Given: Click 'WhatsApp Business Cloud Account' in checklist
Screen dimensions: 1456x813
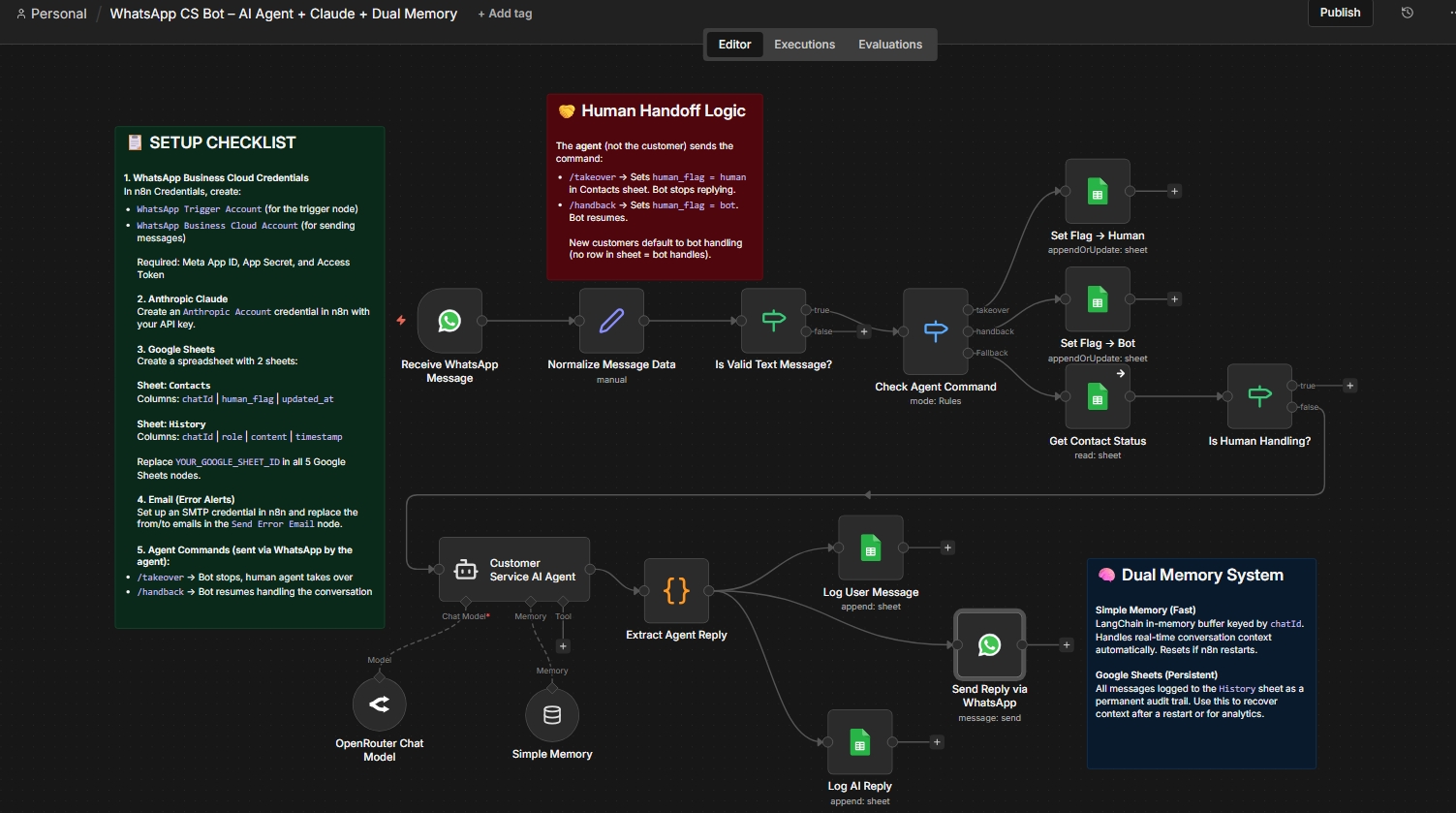Looking at the screenshot, I should [217, 226].
